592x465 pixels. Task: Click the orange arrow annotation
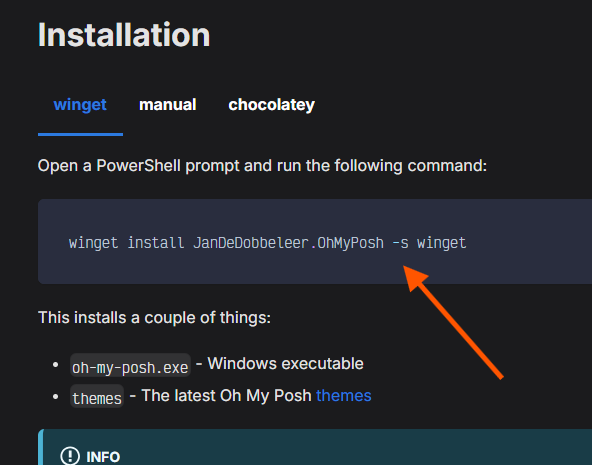pos(453,322)
